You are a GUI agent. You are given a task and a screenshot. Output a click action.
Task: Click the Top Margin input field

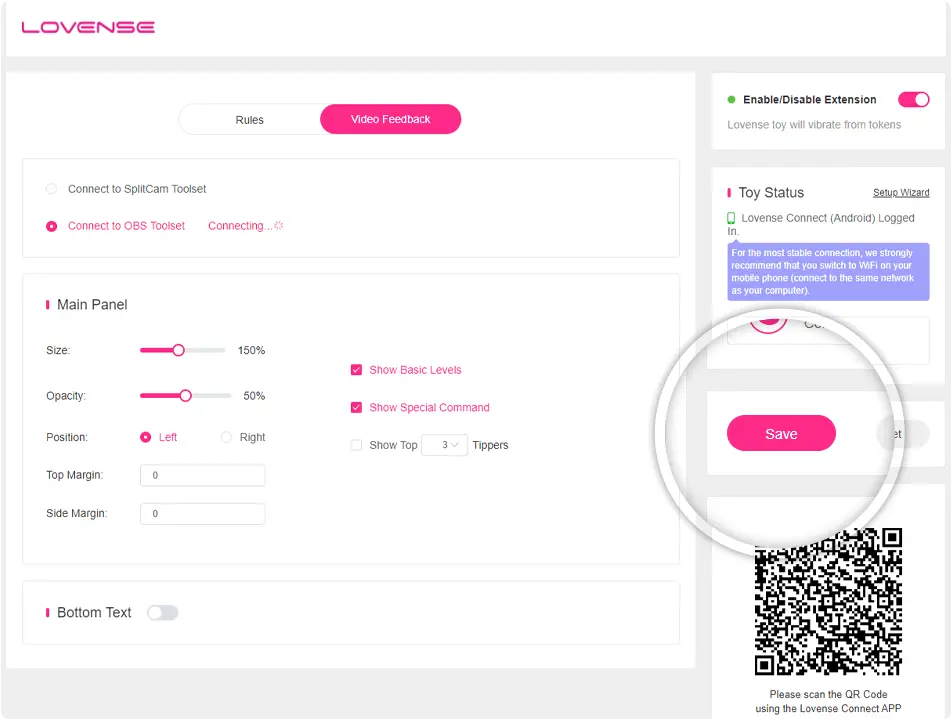point(202,475)
